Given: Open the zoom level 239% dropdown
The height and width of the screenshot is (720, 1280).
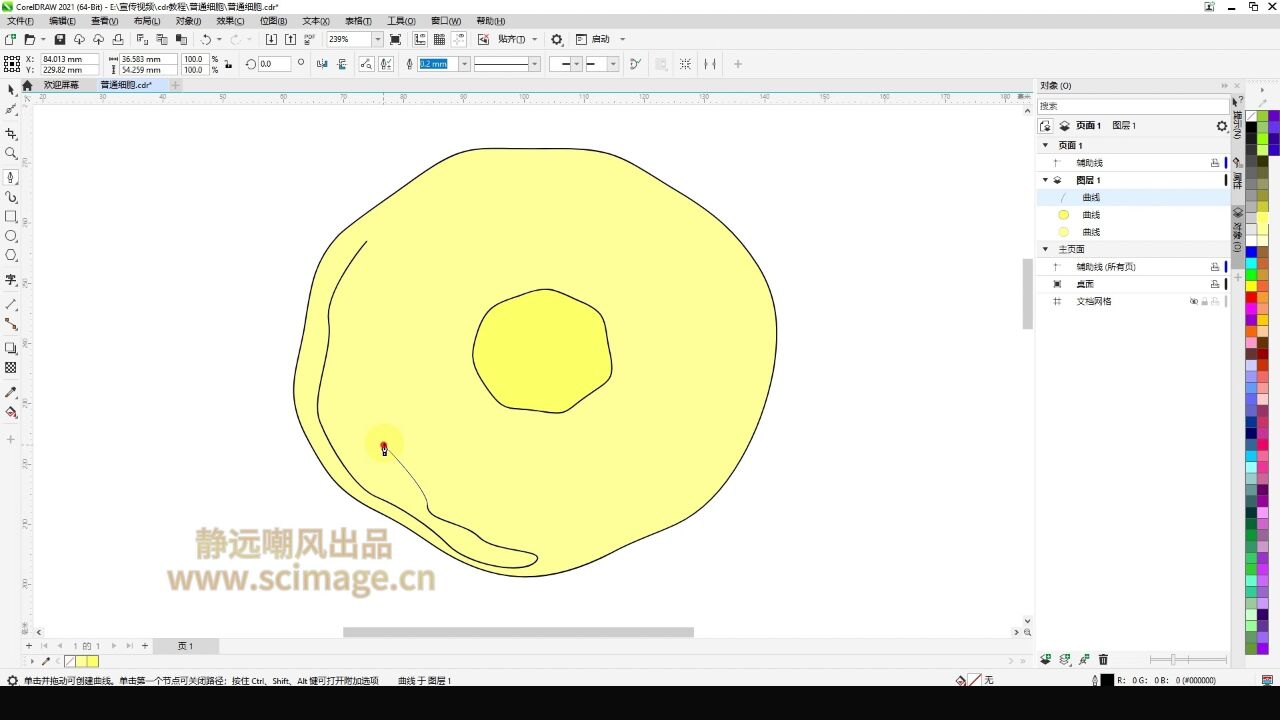Looking at the screenshot, I should point(377,39).
